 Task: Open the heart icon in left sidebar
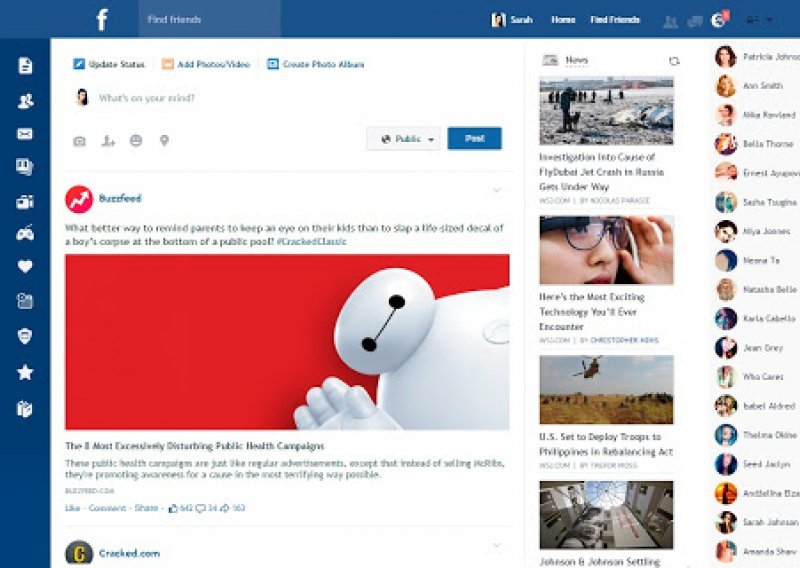point(25,266)
